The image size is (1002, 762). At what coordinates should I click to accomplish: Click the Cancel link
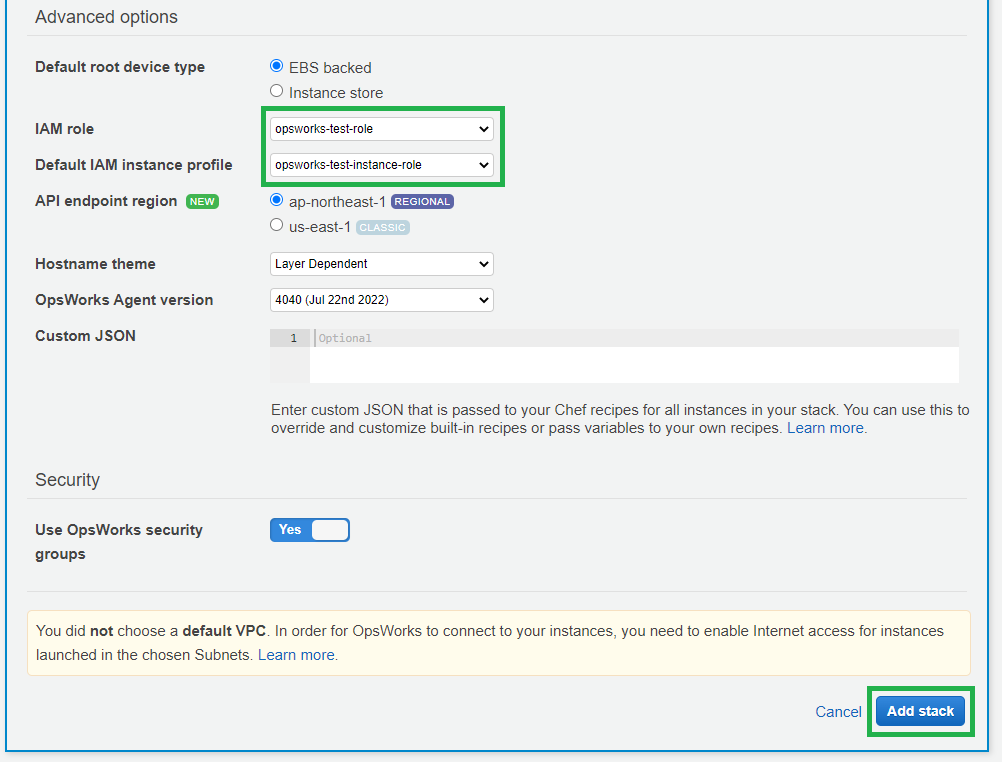(838, 712)
